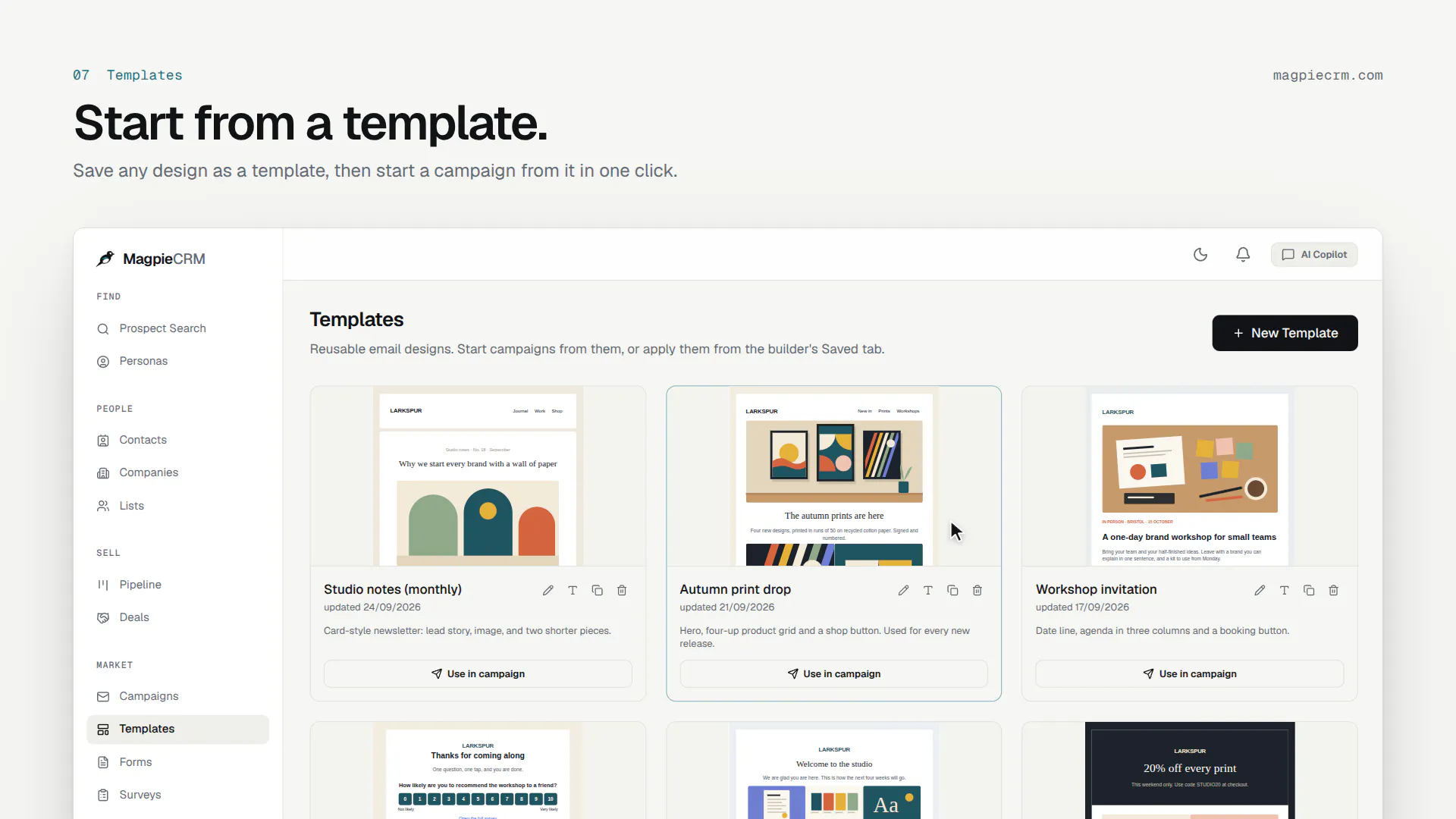The height and width of the screenshot is (819, 1456).
Task: Toggle dark mode moon icon
Action: point(1200,255)
